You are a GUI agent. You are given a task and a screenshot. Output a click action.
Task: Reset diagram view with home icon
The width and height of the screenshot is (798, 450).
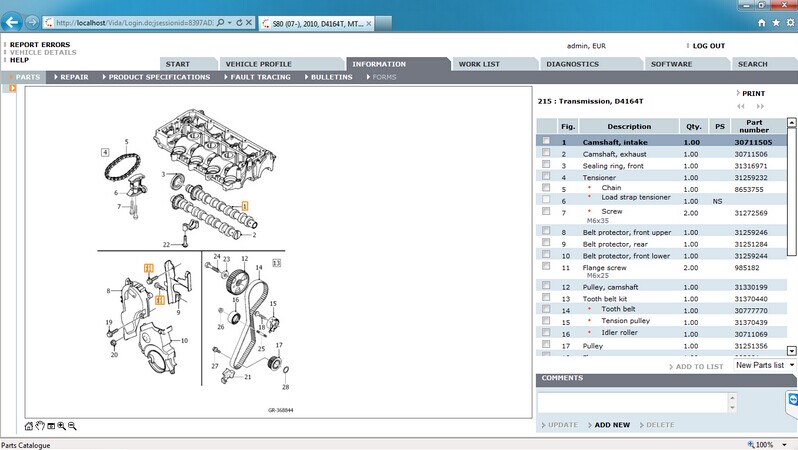click(x=29, y=426)
